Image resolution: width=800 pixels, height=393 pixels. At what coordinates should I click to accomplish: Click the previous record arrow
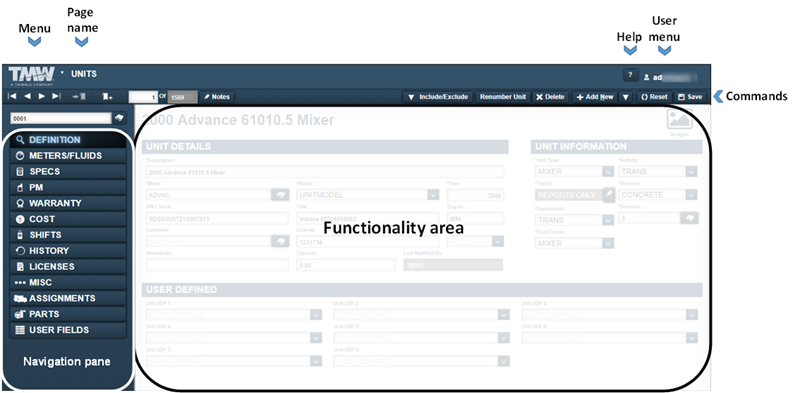click(28, 96)
